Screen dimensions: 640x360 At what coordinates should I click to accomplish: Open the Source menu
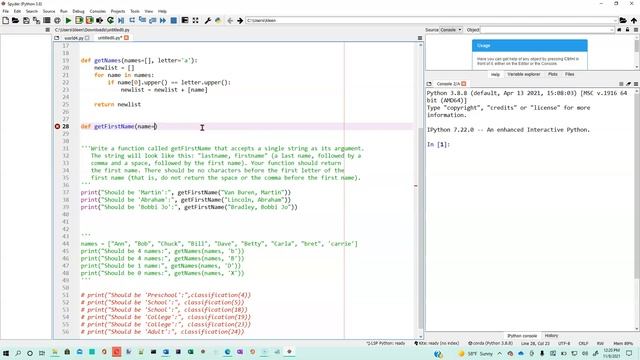(49, 11)
